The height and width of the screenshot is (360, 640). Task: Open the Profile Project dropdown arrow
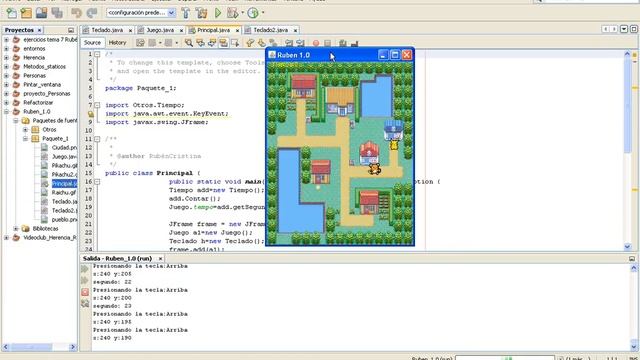pos(263,13)
